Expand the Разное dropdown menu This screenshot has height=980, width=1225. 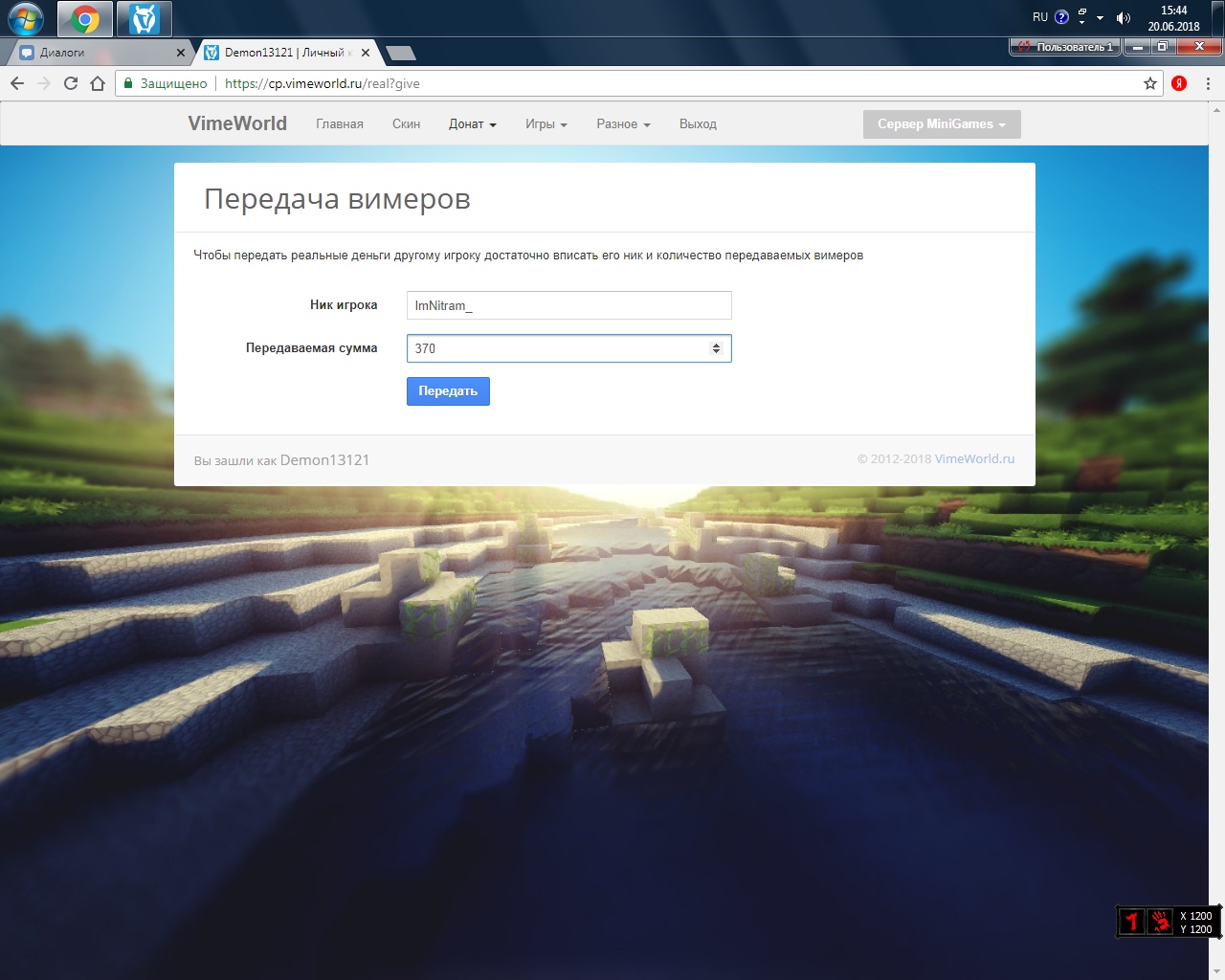623,124
